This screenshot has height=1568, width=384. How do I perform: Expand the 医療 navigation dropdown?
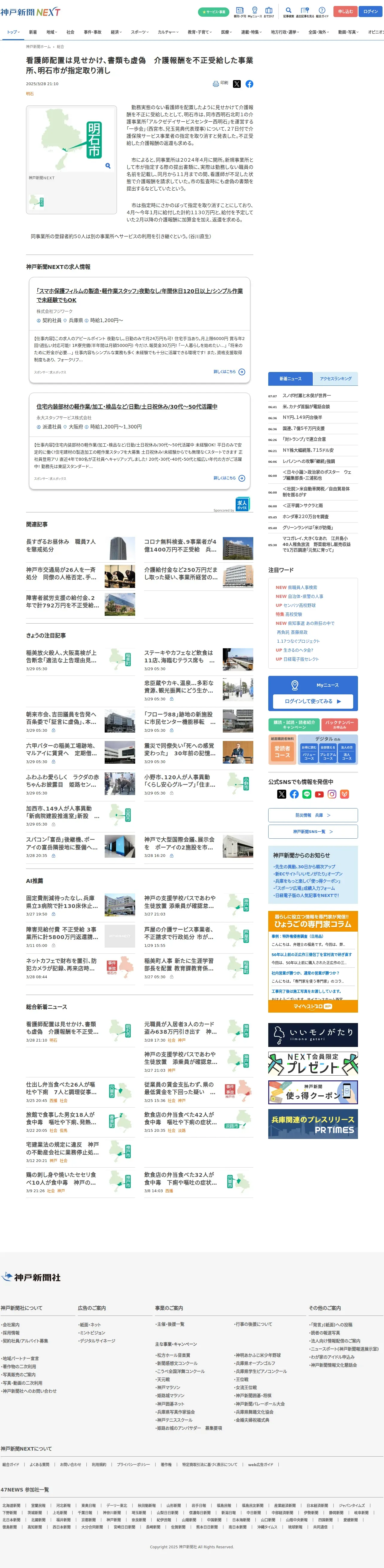(x=227, y=32)
